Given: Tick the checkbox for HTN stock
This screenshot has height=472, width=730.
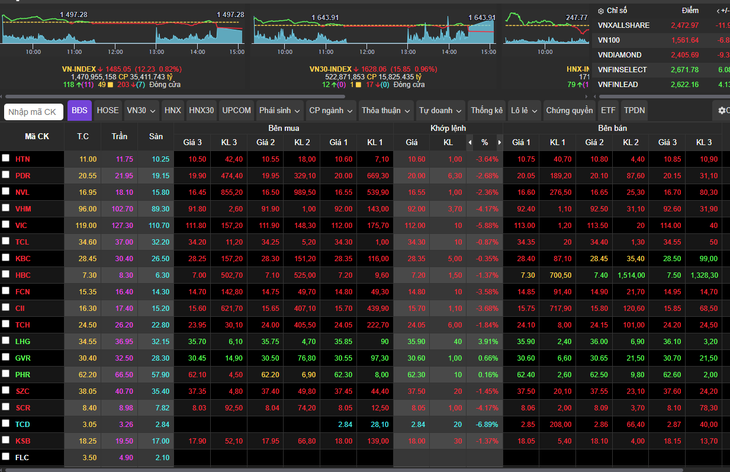Looking at the screenshot, I should click(6, 158).
